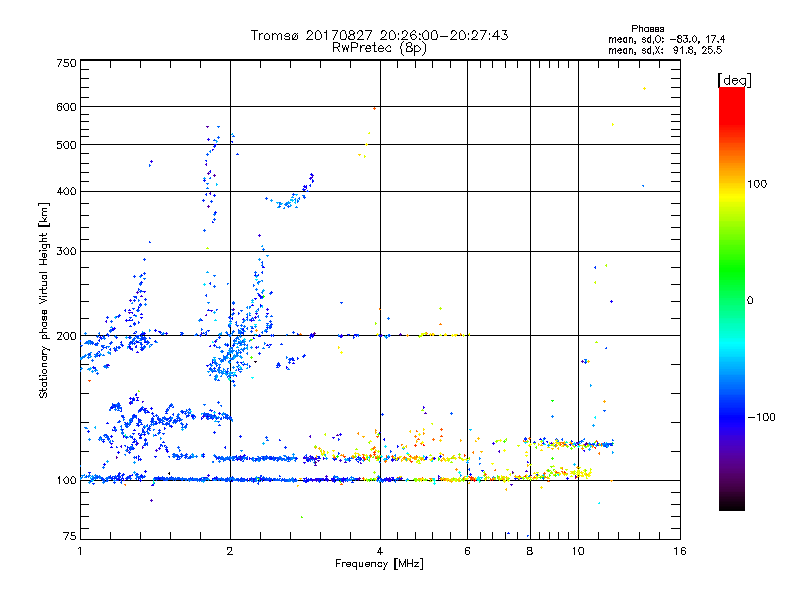Click the x-axis tick label '1'
The height and width of the screenshot is (600, 800).
80,551
